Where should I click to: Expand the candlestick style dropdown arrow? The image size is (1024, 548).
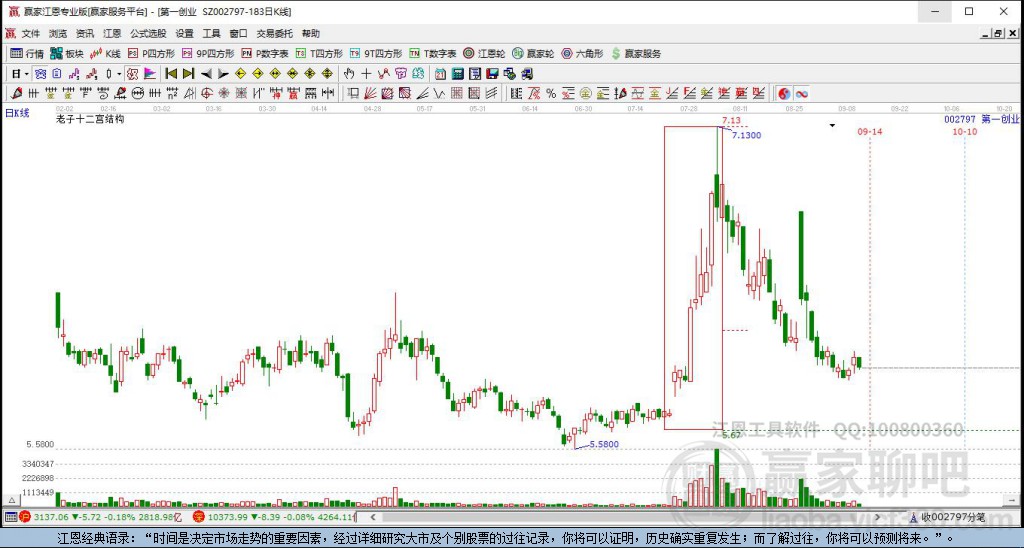pos(119,74)
